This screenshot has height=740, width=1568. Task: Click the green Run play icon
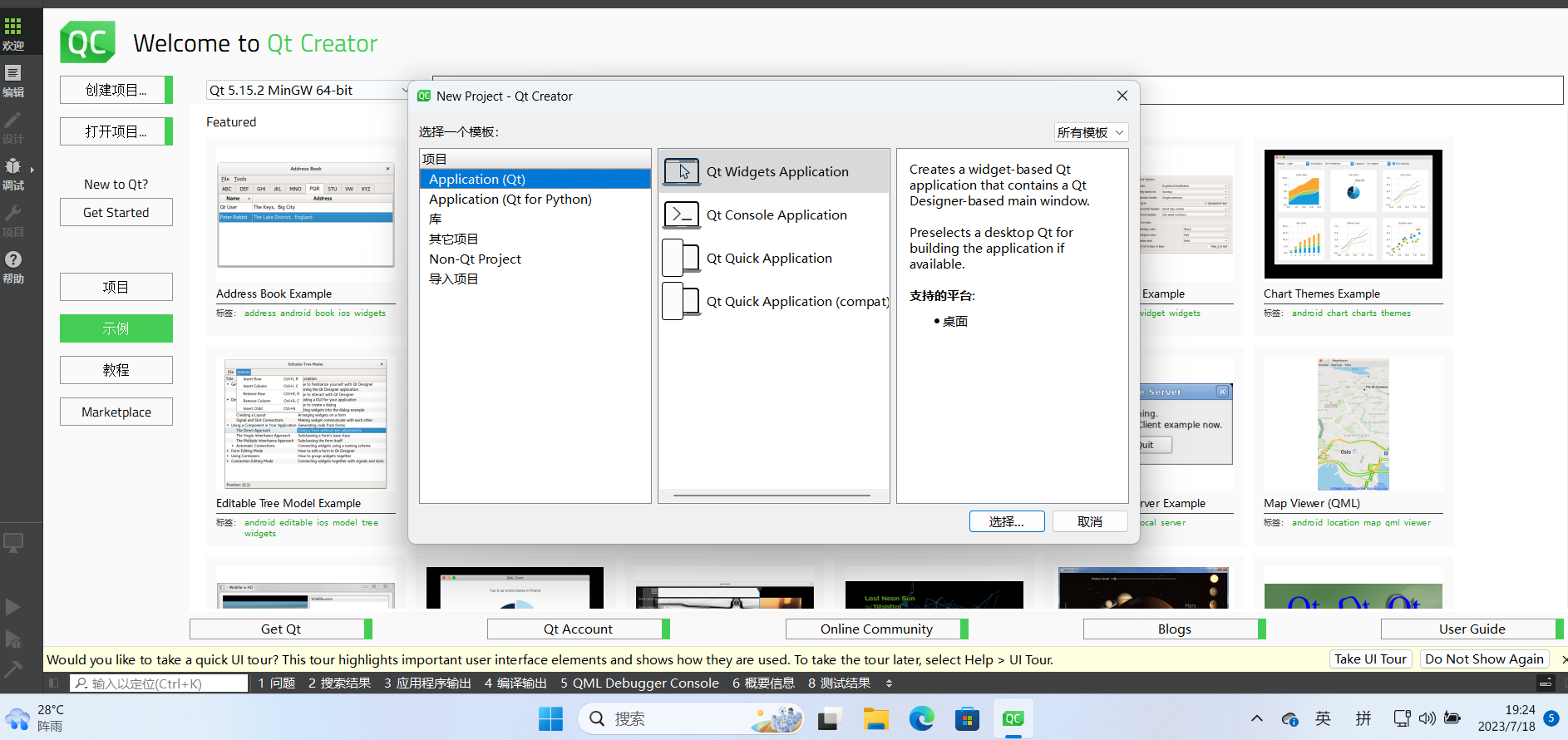click(x=13, y=607)
